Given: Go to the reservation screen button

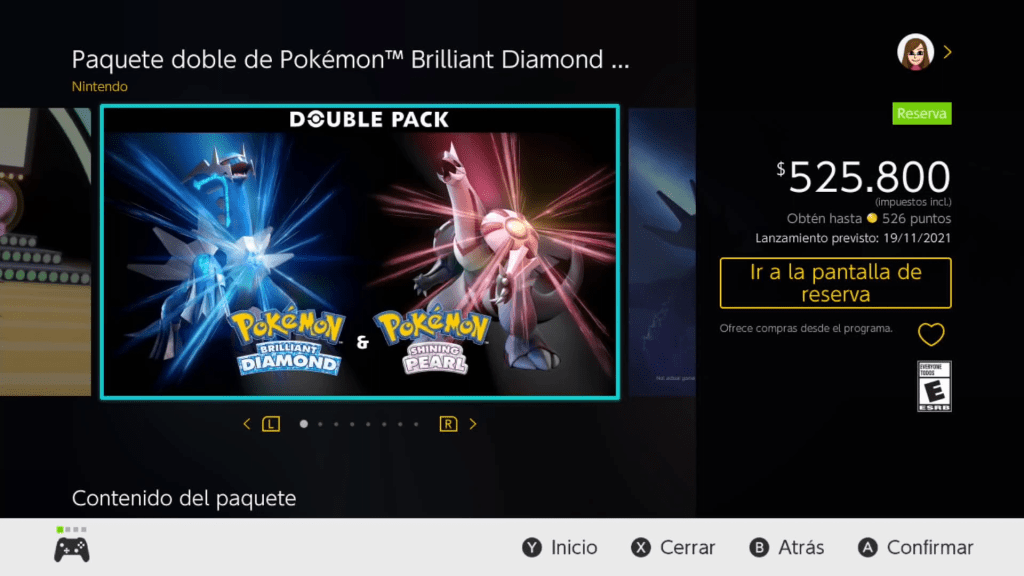Looking at the screenshot, I should tap(835, 283).
